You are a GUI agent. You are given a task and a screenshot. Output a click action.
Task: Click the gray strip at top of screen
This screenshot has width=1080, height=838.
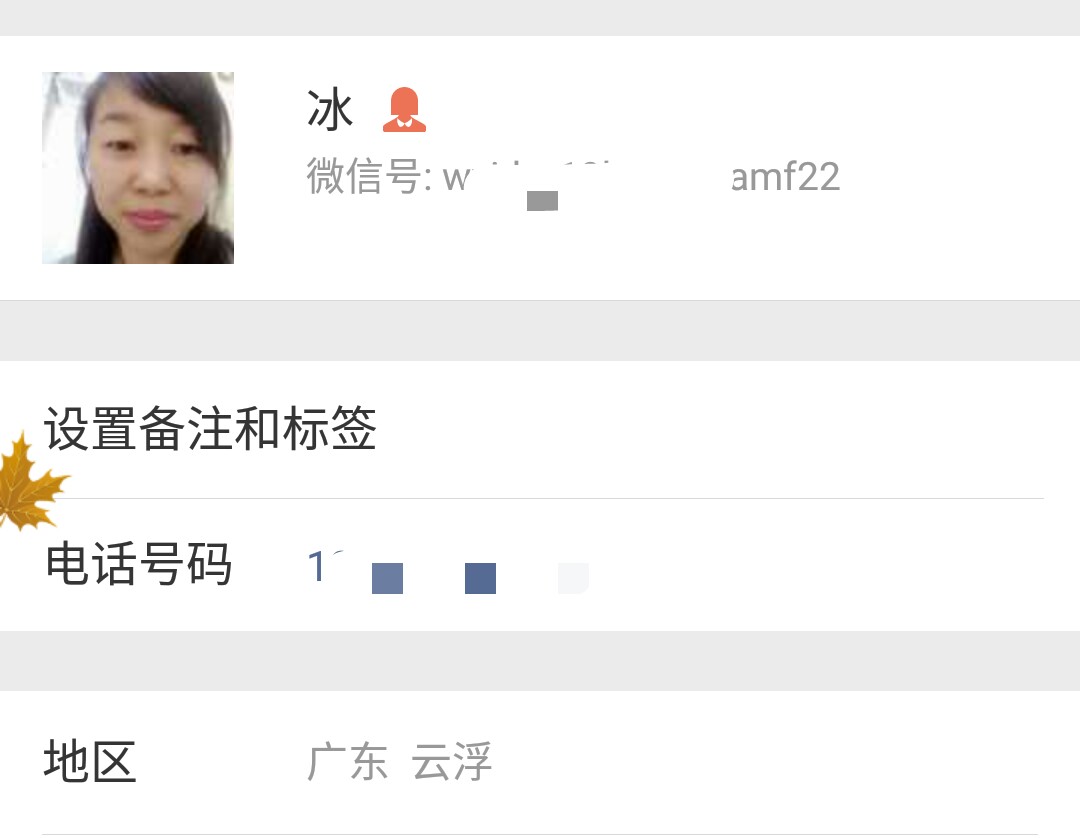click(540, 18)
